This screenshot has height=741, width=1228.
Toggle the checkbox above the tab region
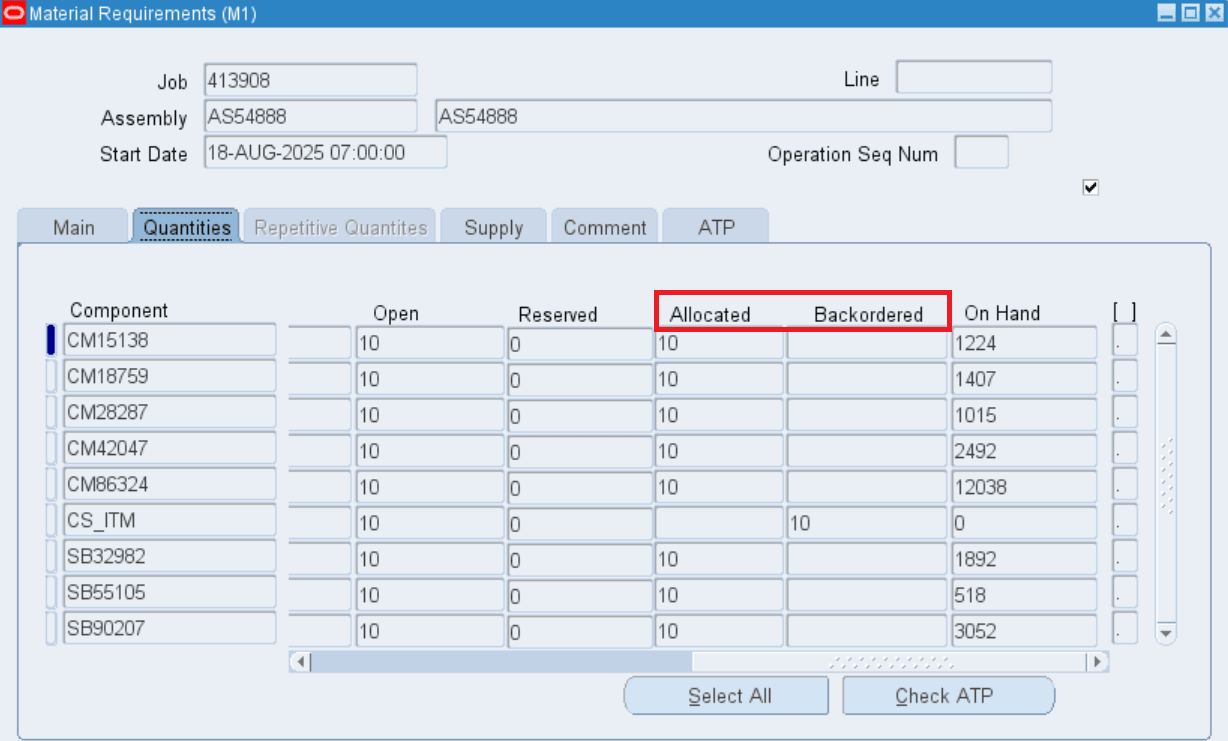(1090, 187)
